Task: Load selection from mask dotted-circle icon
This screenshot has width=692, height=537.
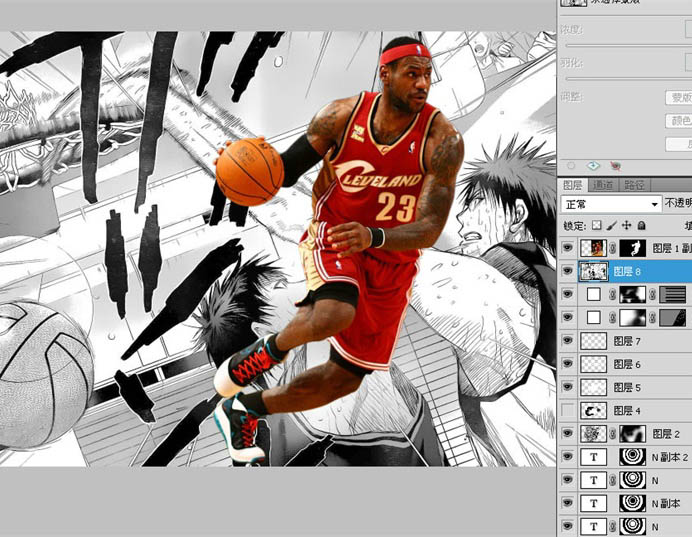Action: pos(571,166)
